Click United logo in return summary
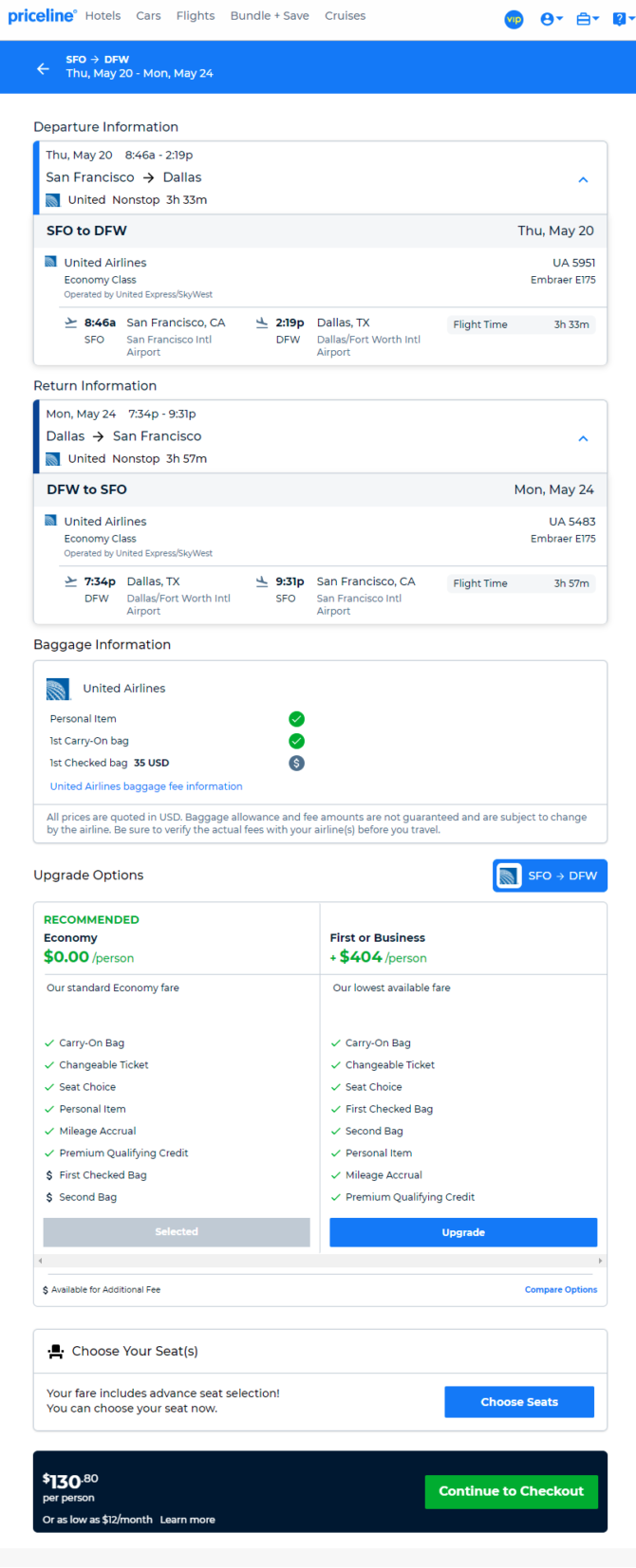636x1568 pixels. point(53,459)
